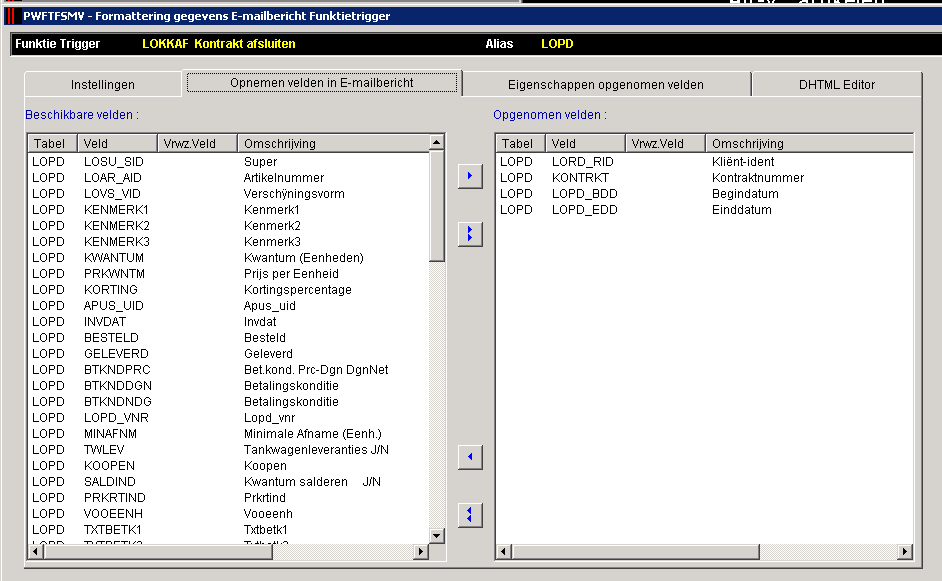
Task: Click left arrow of available fields horizontal scrollbar
Action: 35,552
